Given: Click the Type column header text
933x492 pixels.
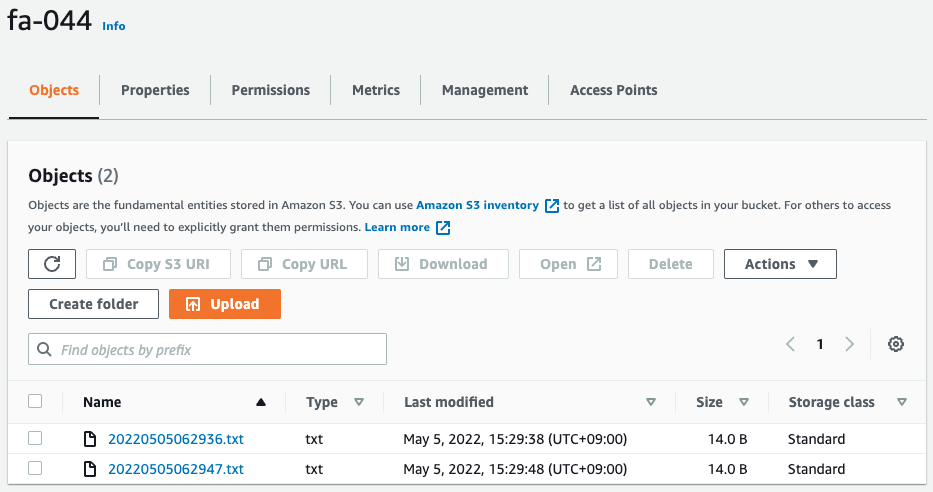Looking at the screenshot, I should click(x=322, y=402).
